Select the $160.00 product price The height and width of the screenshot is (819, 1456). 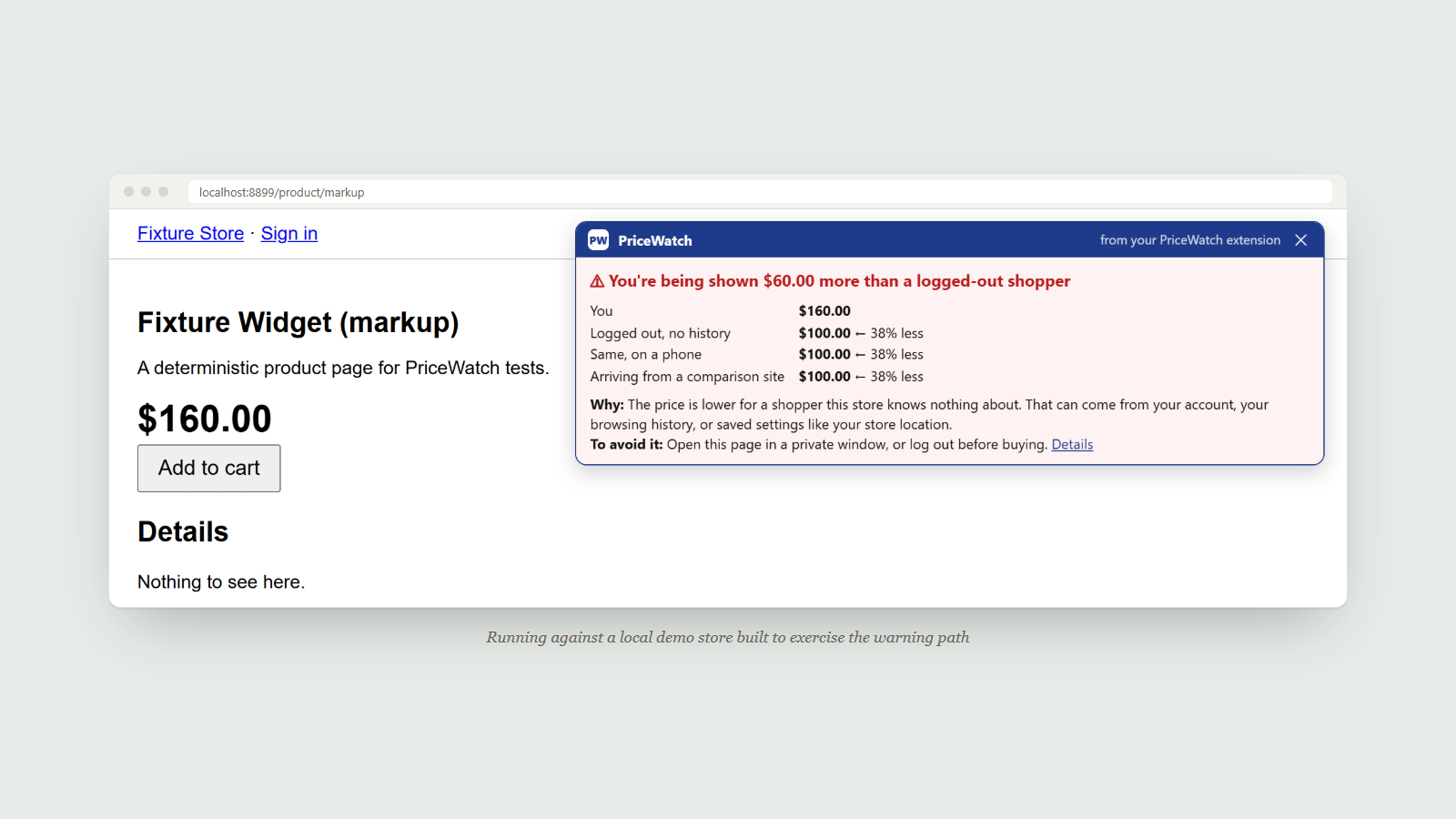[x=205, y=420]
